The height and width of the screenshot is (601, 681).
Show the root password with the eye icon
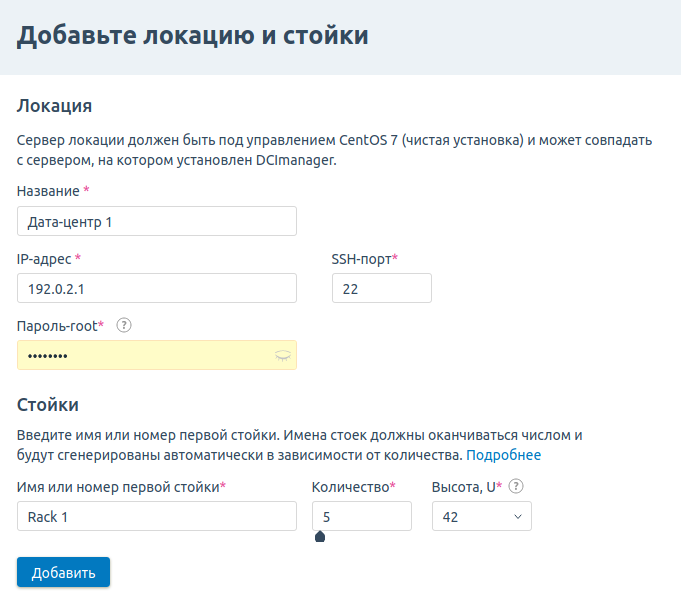point(282,355)
